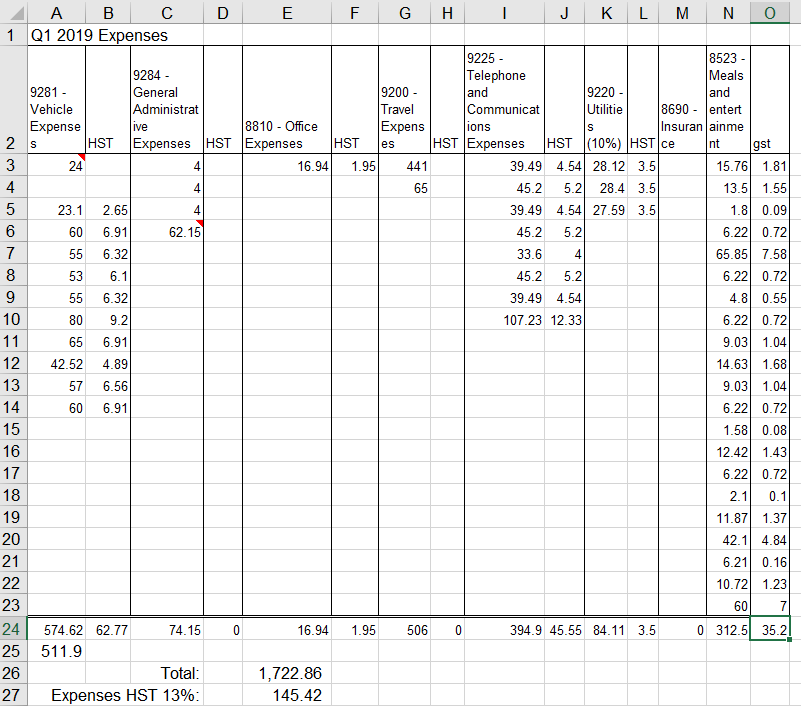Select column E header
This screenshot has width=802, height=708.
(286, 11)
